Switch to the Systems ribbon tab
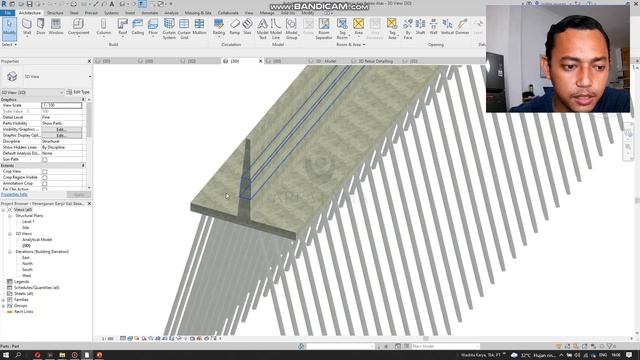This screenshot has width=640, height=360. click(111, 13)
